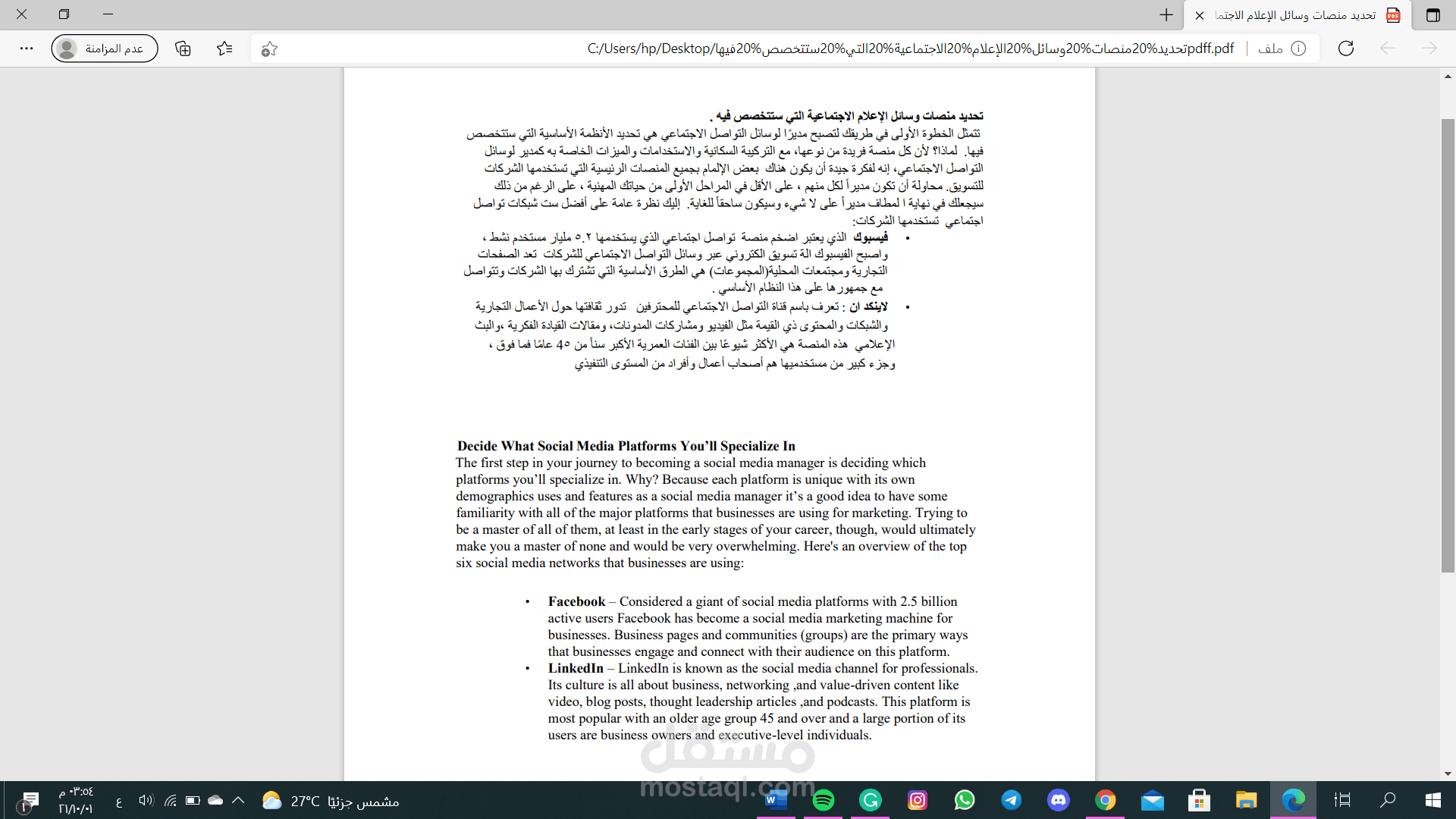Expand hidden system tray icons chevron

click(x=238, y=800)
